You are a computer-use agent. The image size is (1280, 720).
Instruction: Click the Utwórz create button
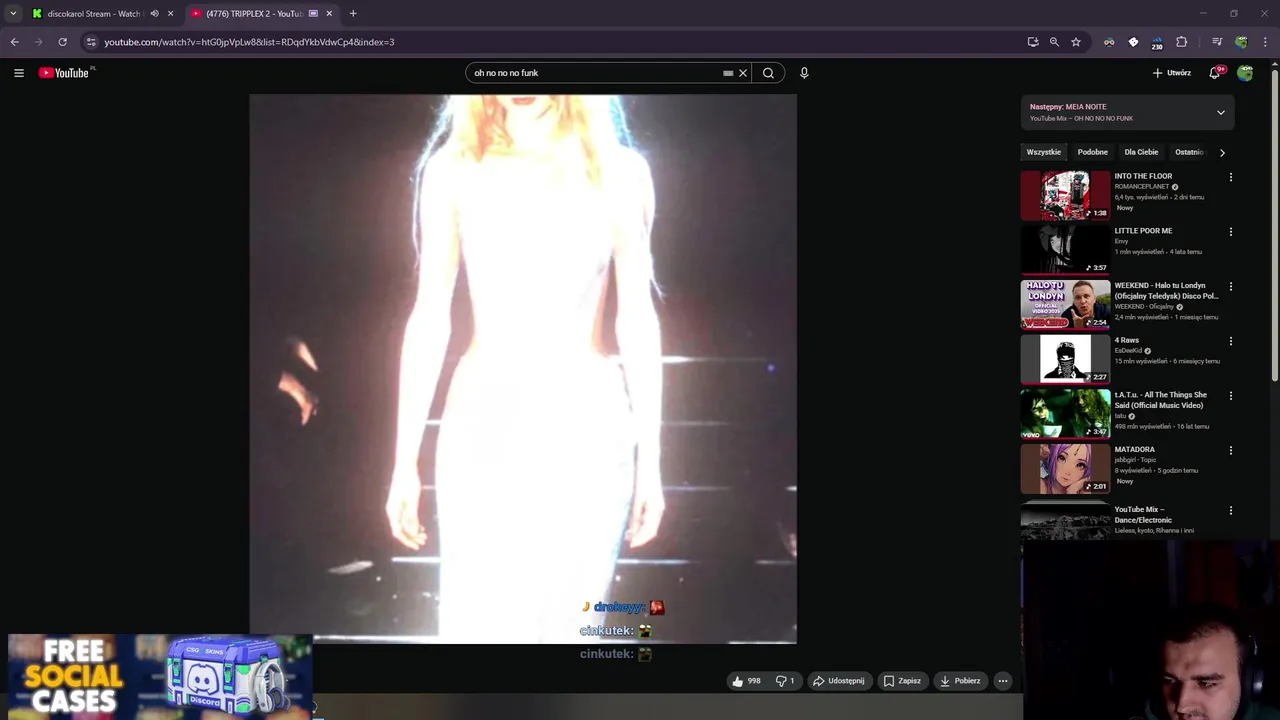(x=1172, y=73)
